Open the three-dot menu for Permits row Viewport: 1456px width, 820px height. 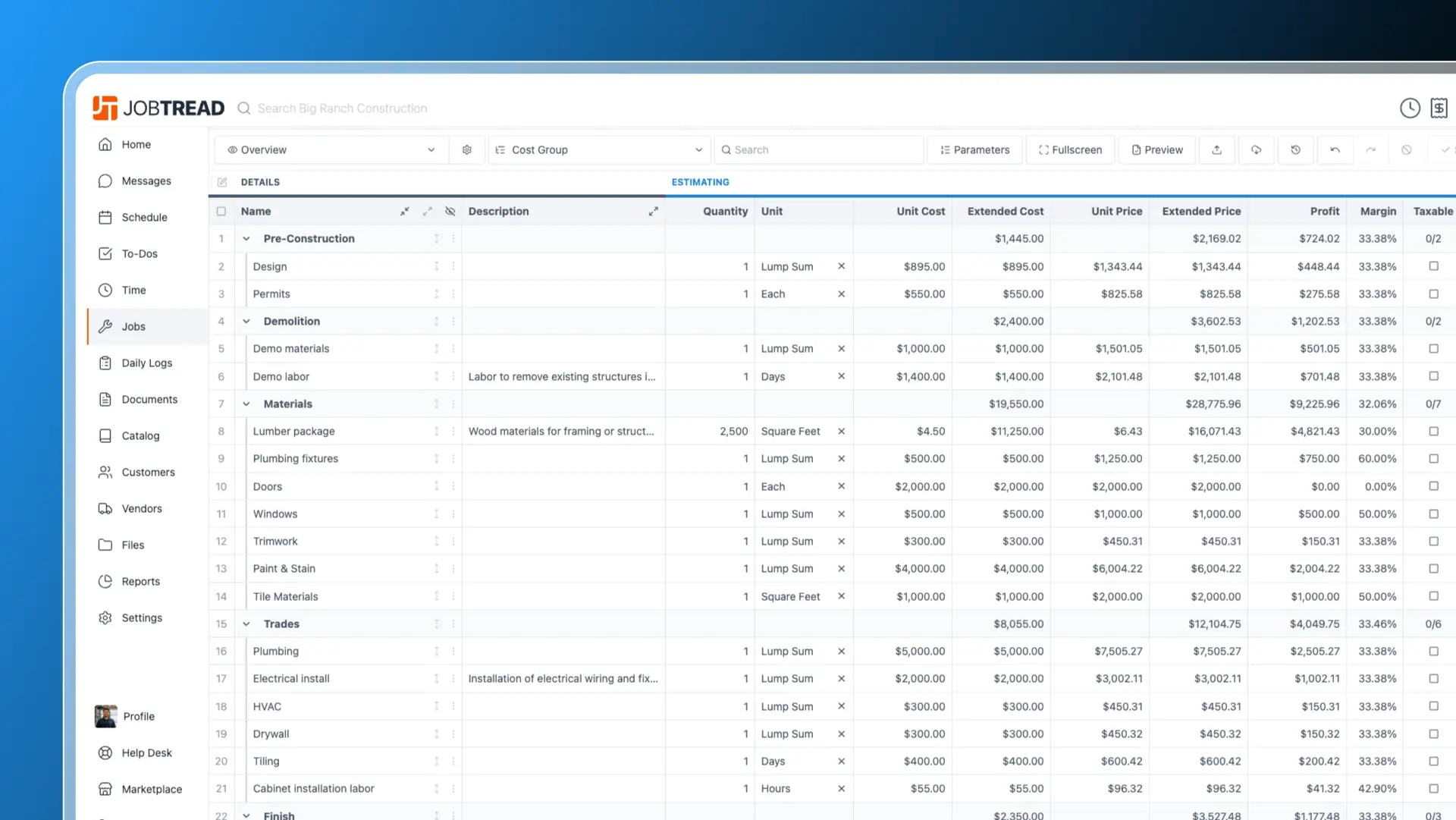tap(453, 294)
